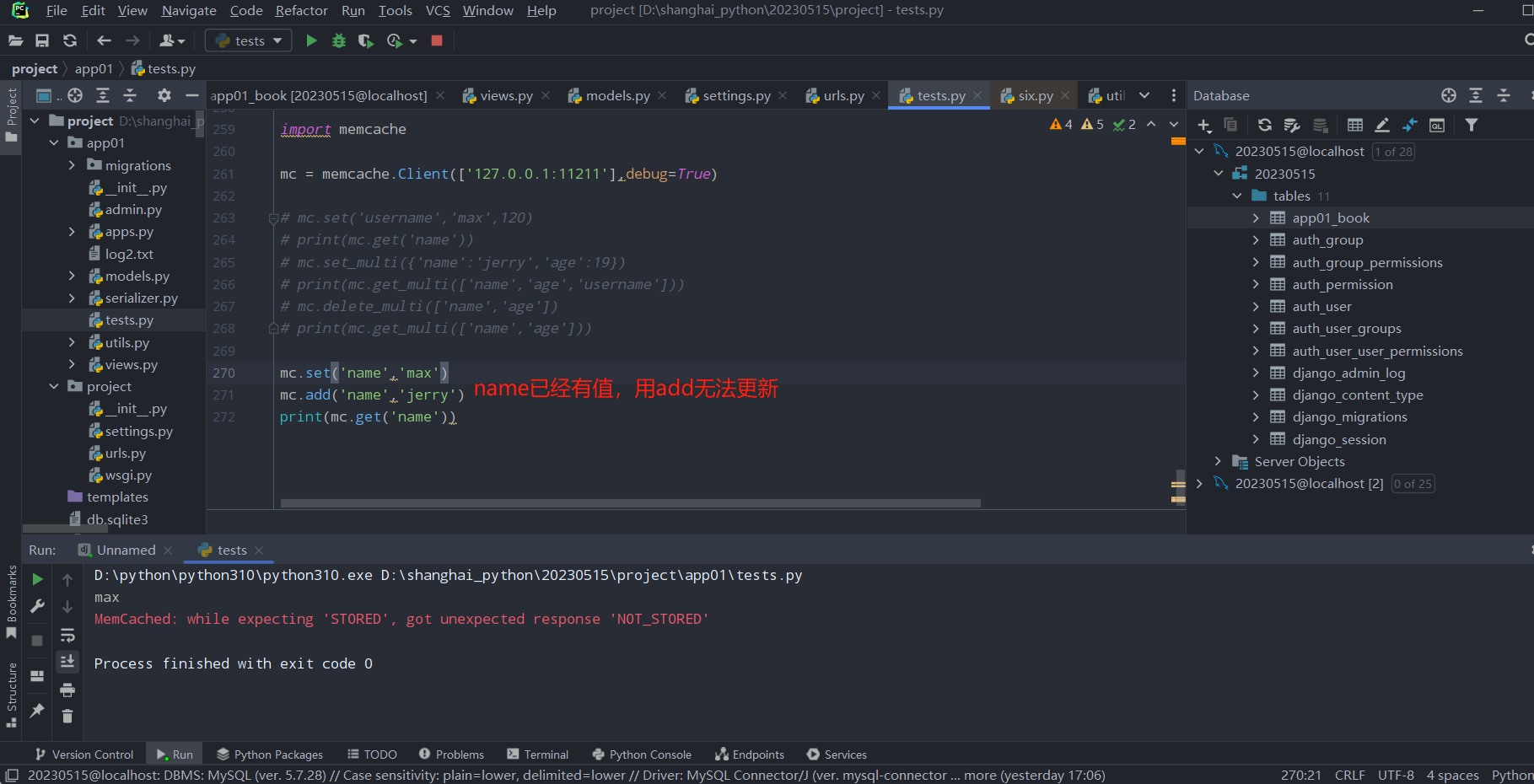Print the Run console output
The image size is (1534, 784).
67,690
